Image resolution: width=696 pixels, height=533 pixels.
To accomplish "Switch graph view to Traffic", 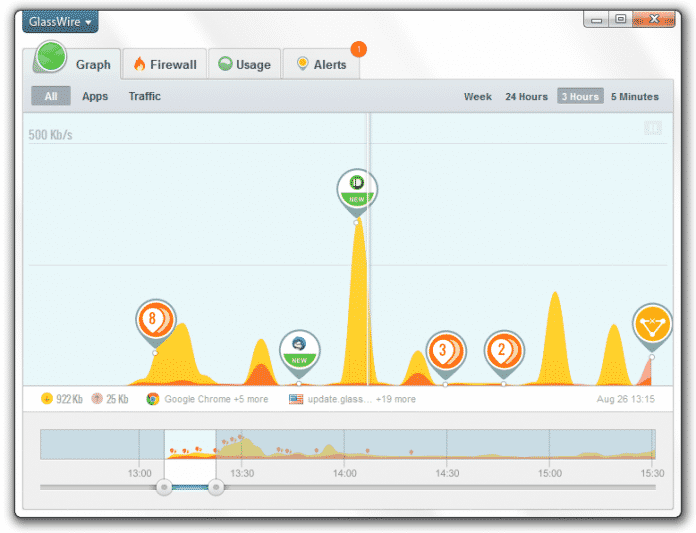I will (x=144, y=97).
